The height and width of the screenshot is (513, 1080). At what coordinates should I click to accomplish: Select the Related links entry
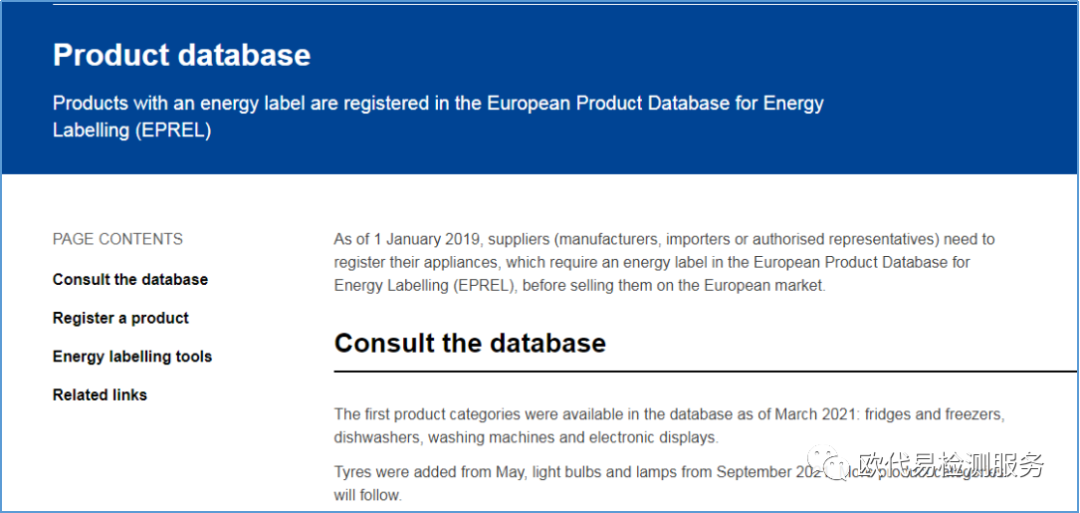tap(100, 395)
